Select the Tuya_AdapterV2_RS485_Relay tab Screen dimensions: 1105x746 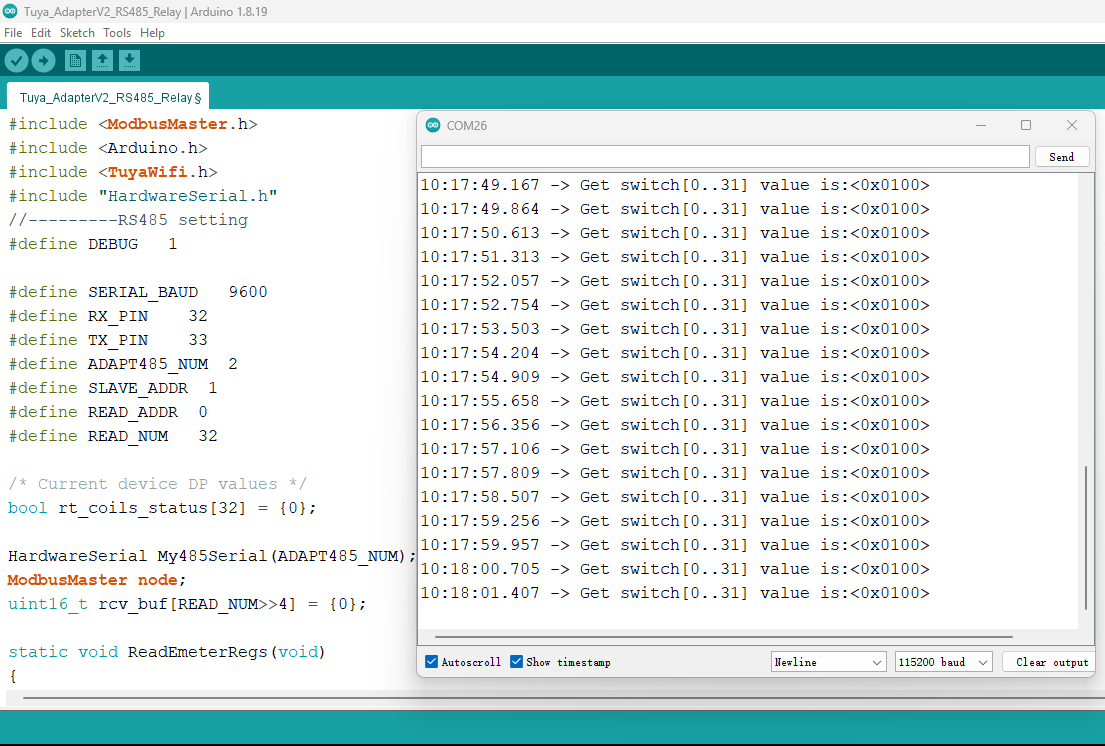(109, 98)
